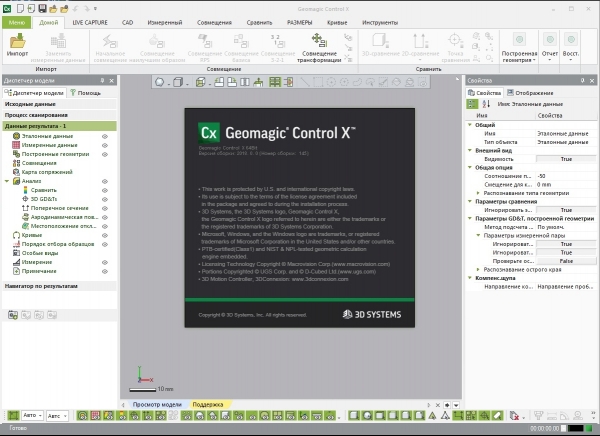Collapse the Параметры сравнения group
600x436 pixels.
click(x=470, y=201)
